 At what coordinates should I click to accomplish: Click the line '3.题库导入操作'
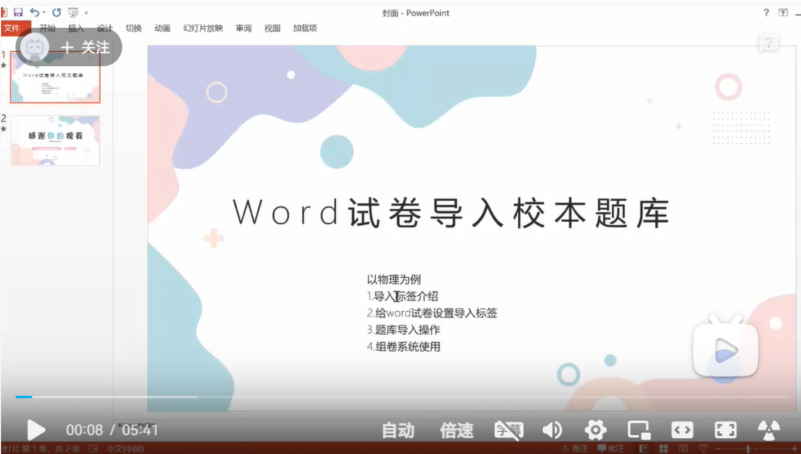point(404,330)
